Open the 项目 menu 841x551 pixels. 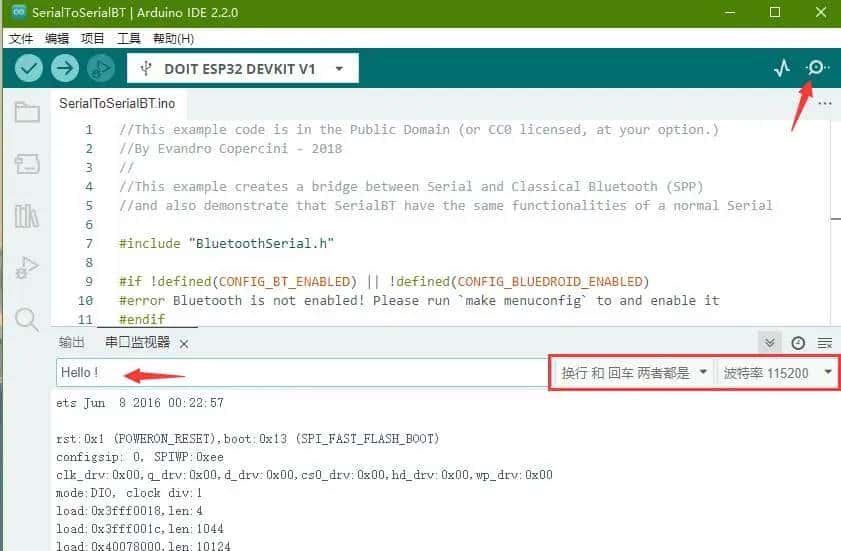coord(92,39)
